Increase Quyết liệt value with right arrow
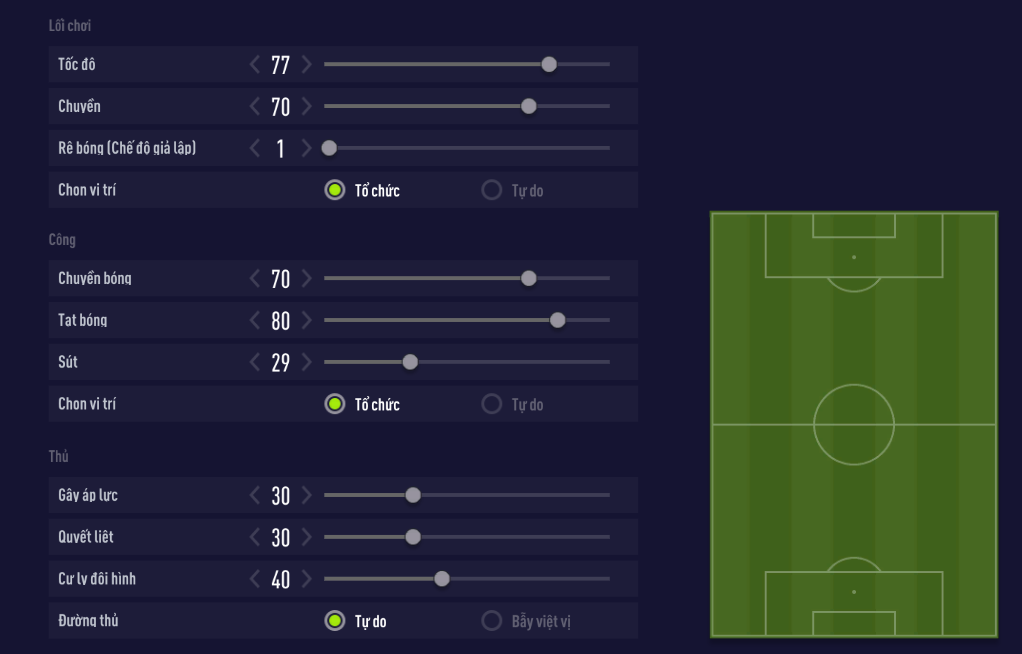Screen dimensions: 1022x654 [x=306, y=537]
